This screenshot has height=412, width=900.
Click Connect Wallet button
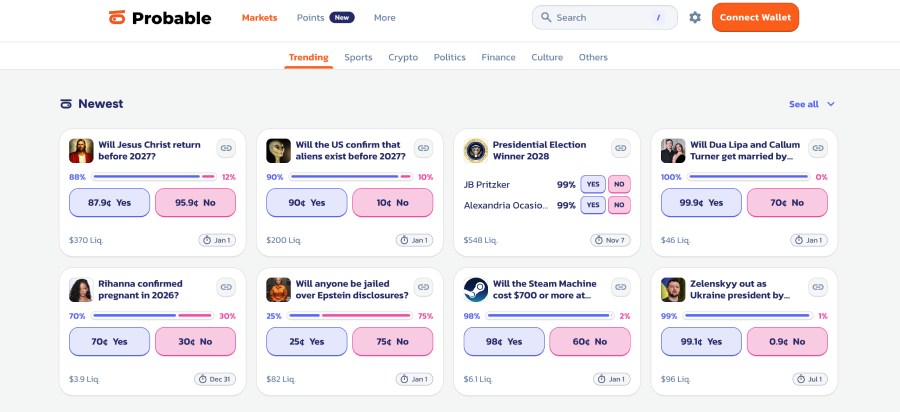click(x=755, y=17)
